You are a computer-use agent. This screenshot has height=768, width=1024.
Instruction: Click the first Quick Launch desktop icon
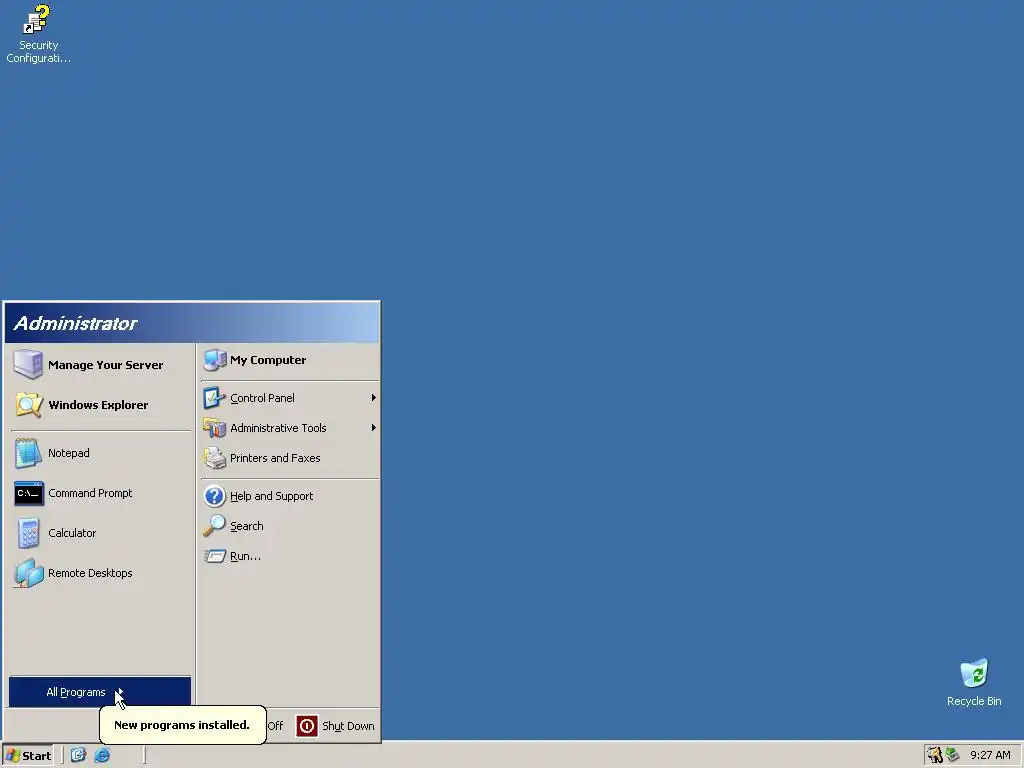pos(78,755)
